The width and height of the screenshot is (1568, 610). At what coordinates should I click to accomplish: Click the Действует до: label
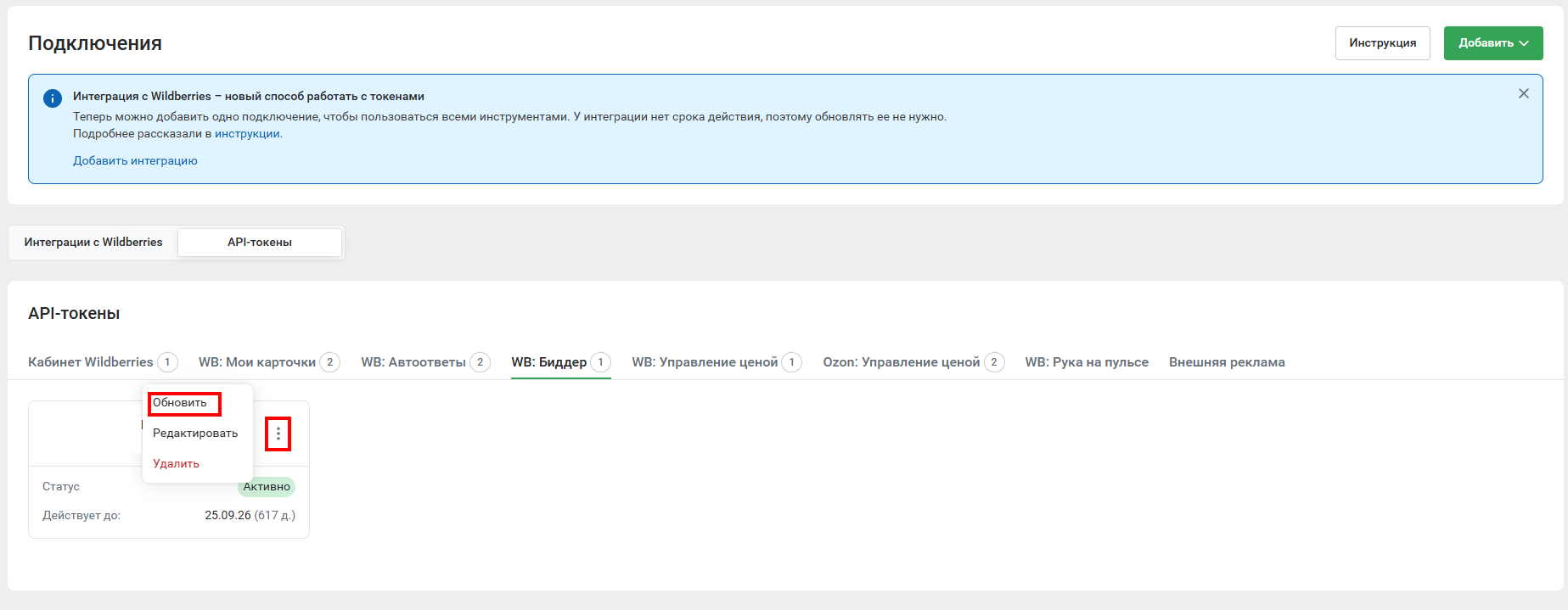[81, 516]
